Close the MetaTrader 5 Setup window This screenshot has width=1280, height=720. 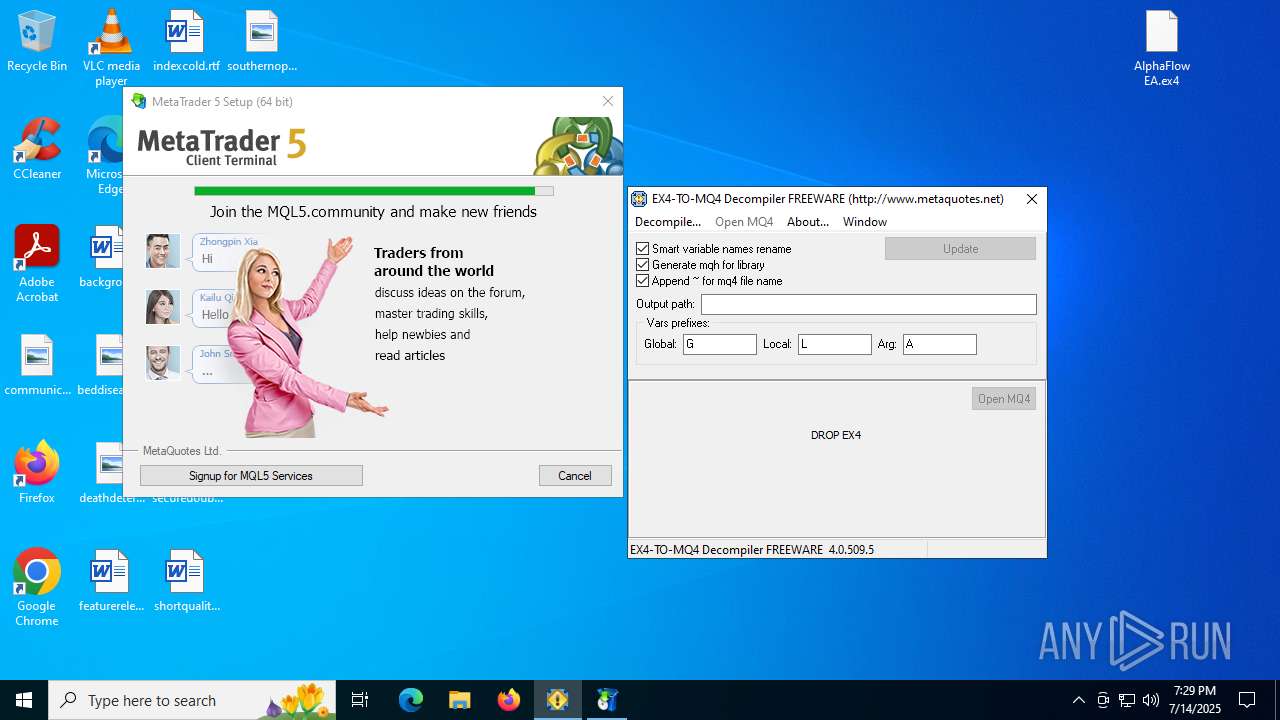pyautogui.click(x=607, y=101)
